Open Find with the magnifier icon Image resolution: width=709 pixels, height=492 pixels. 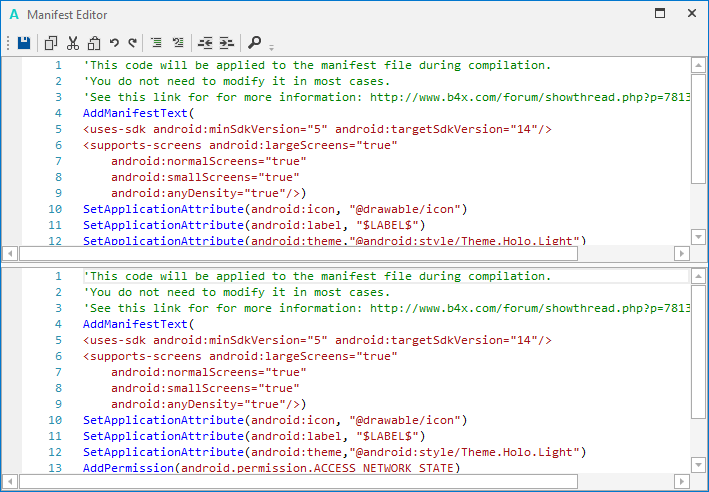(x=254, y=43)
